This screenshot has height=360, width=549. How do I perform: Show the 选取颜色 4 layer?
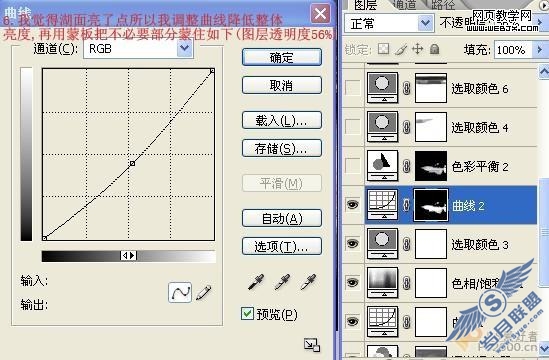[x=353, y=126]
